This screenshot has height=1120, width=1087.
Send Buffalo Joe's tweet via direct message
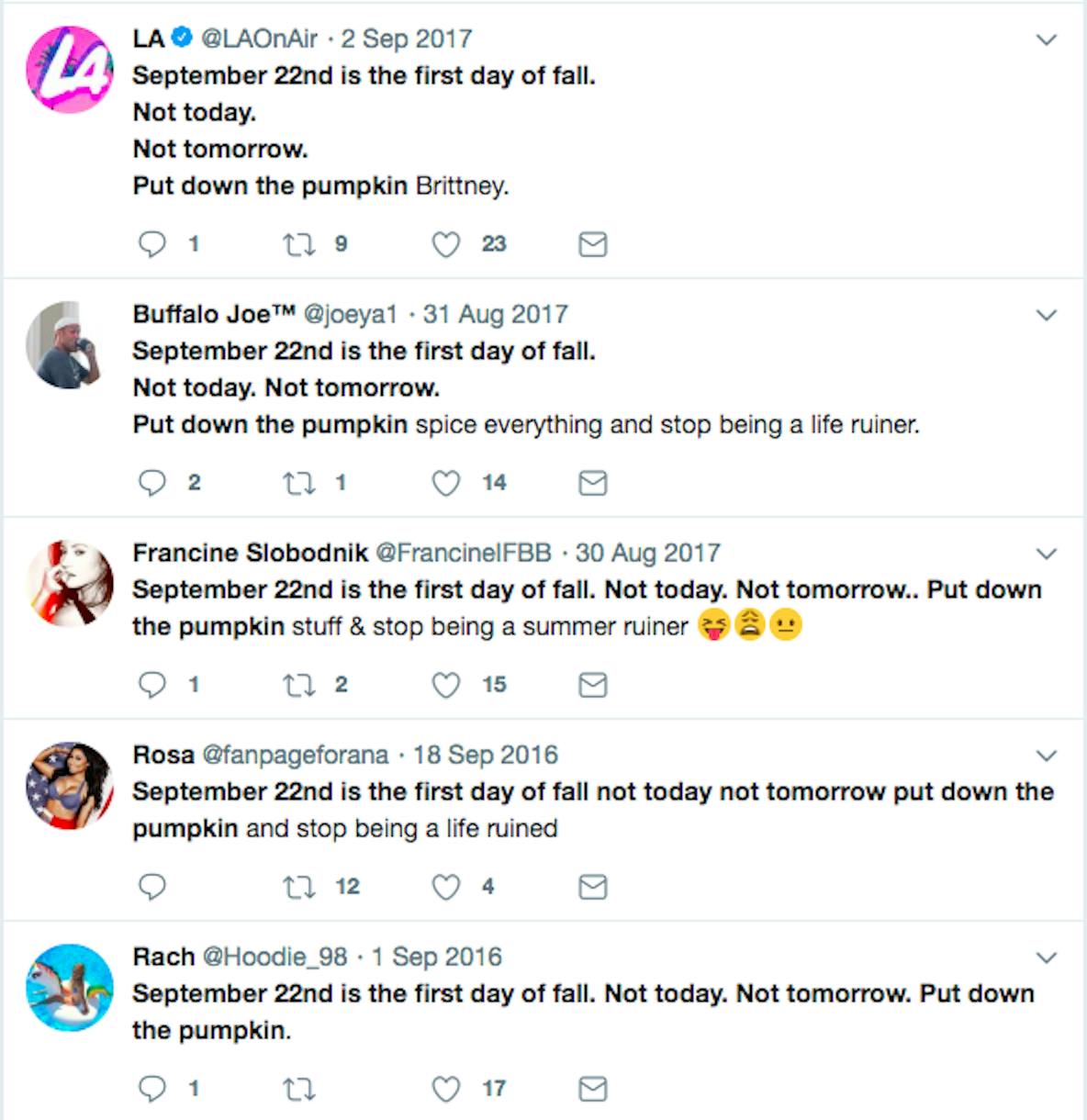coord(593,483)
